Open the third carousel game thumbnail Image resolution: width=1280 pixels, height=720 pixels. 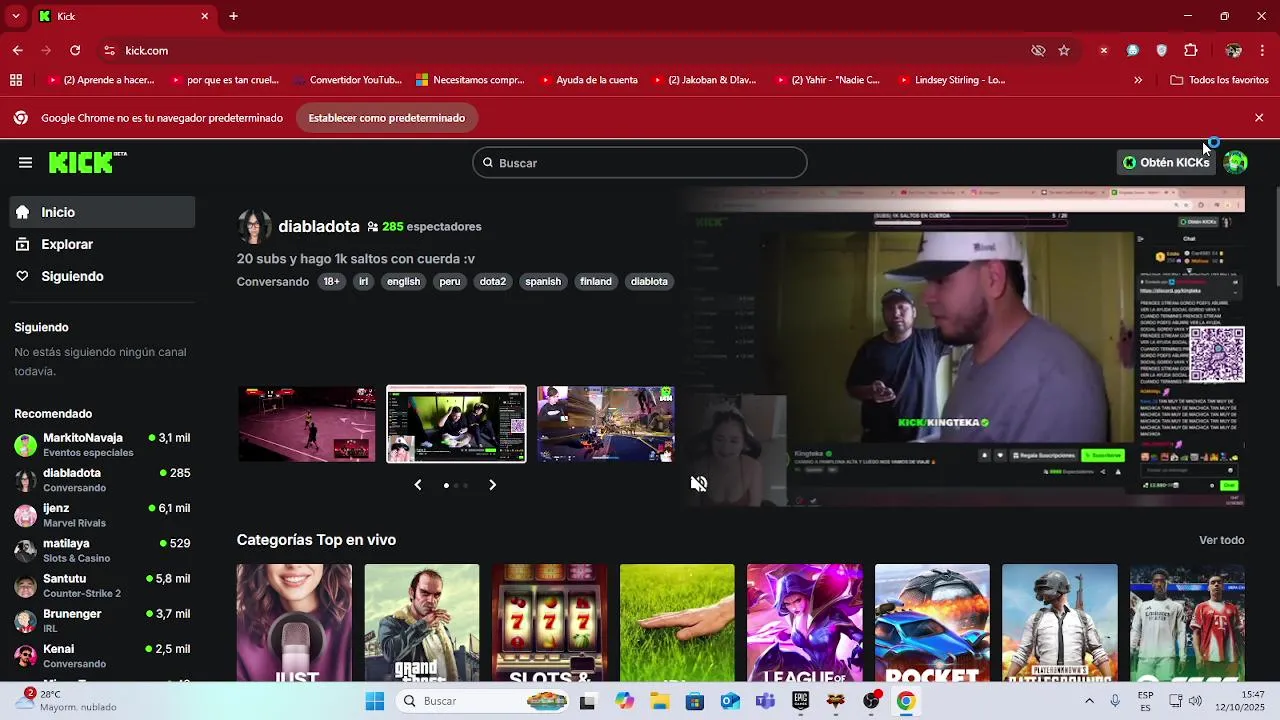pyautogui.click(x=605, y=424)
